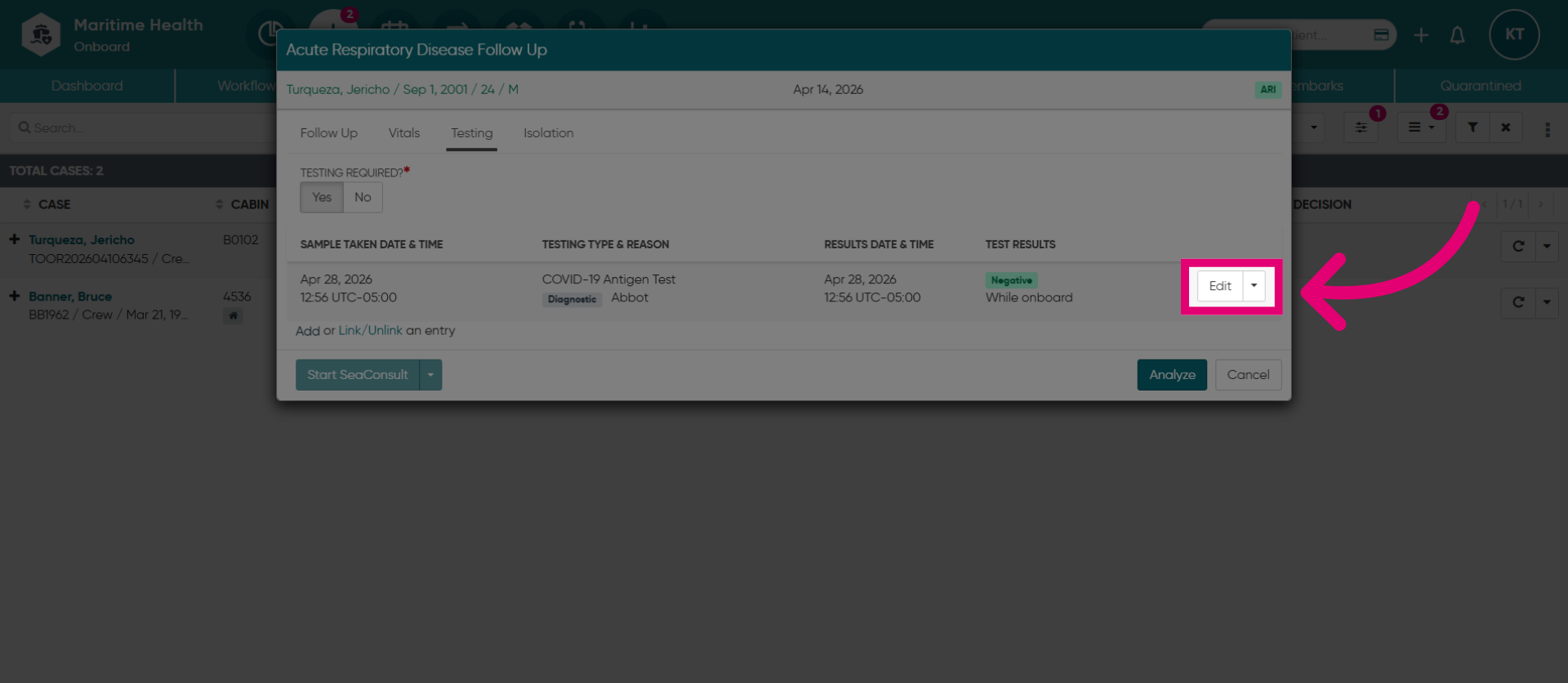
Task: Click the Link/Unlink entry link
Action: 370,331
